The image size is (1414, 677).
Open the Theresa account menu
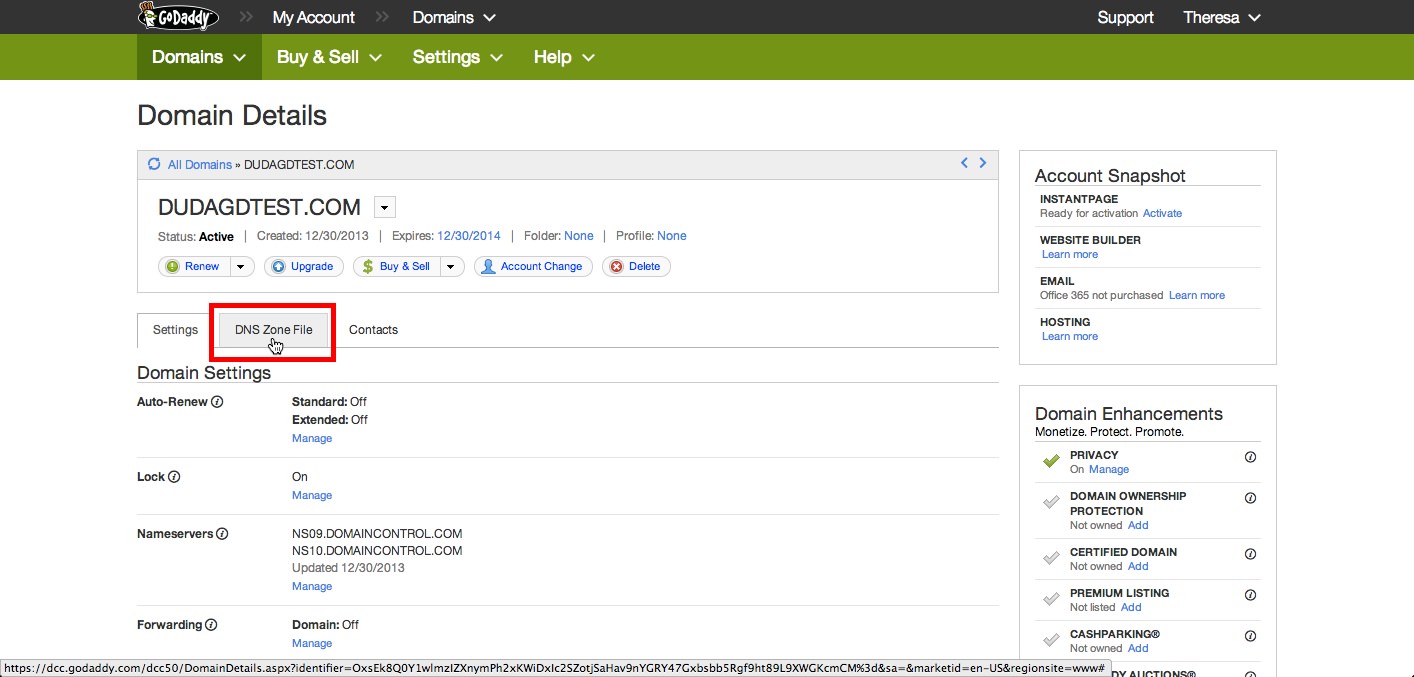1222,17
